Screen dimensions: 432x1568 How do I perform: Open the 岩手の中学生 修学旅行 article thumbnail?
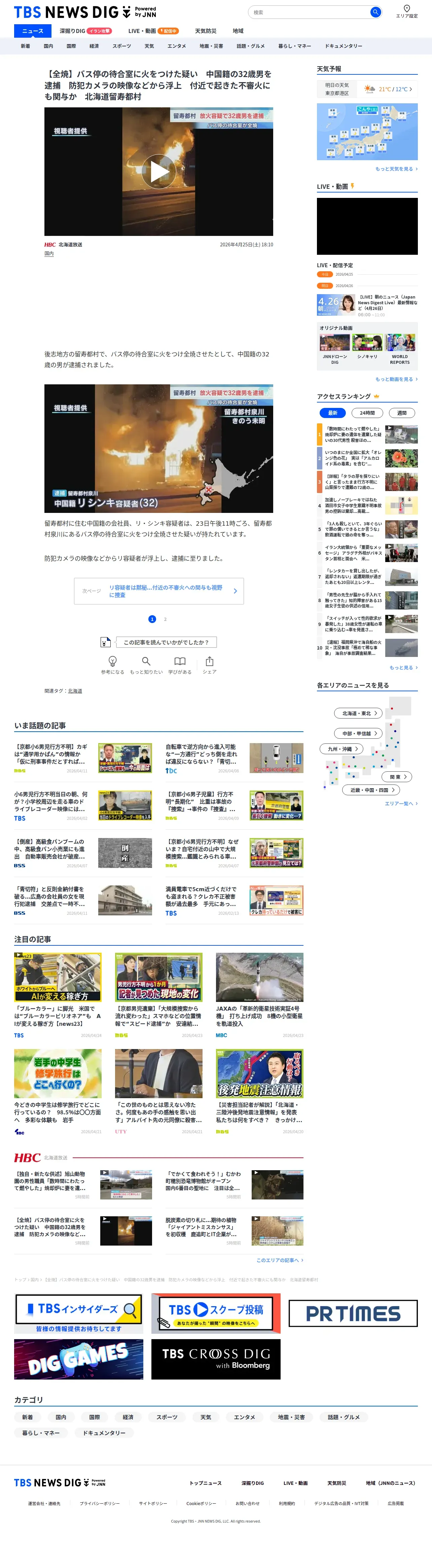tap(58, 1073)
